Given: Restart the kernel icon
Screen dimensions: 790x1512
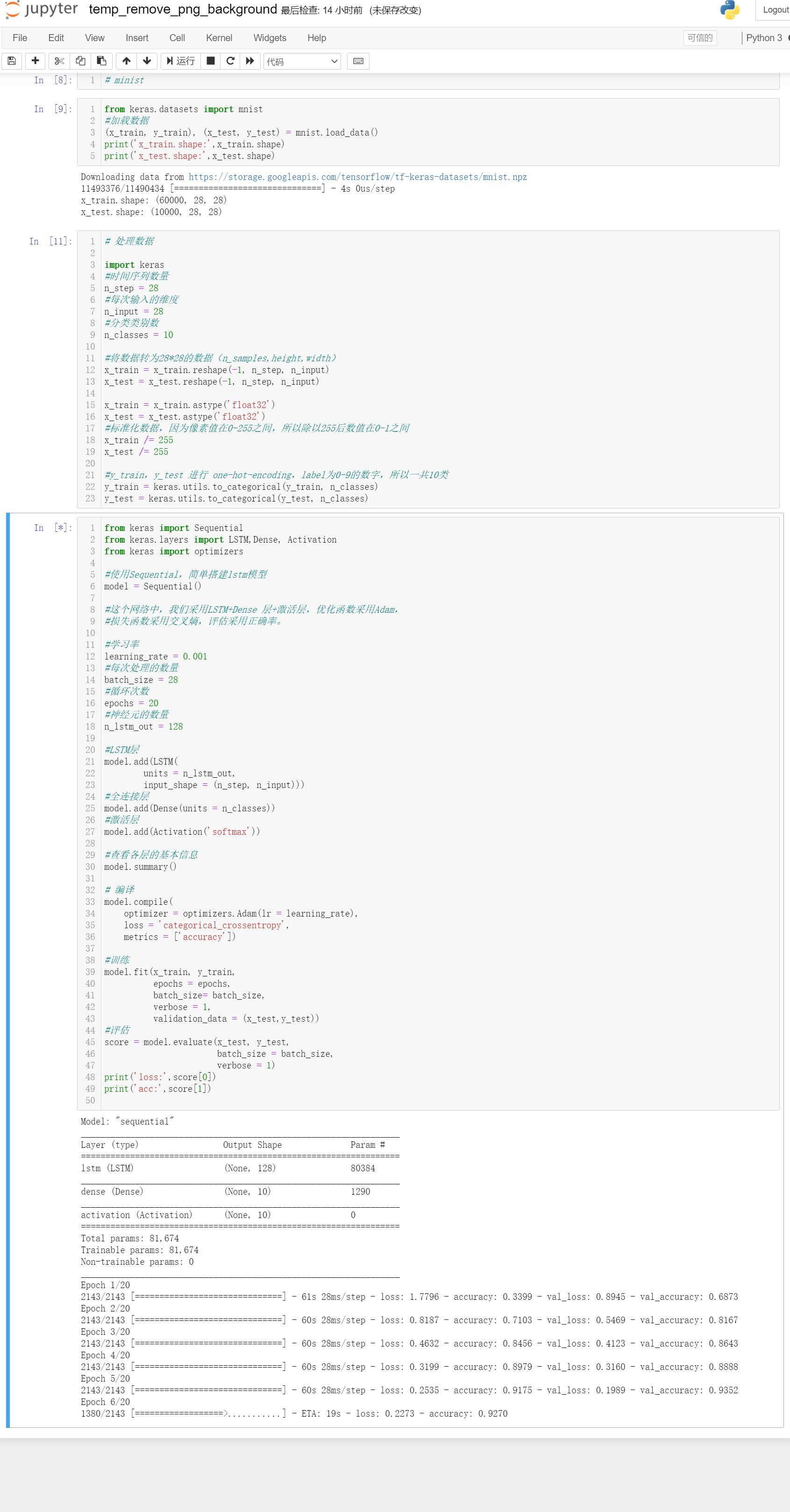Looking at the screenshot, I should (230, 61).
